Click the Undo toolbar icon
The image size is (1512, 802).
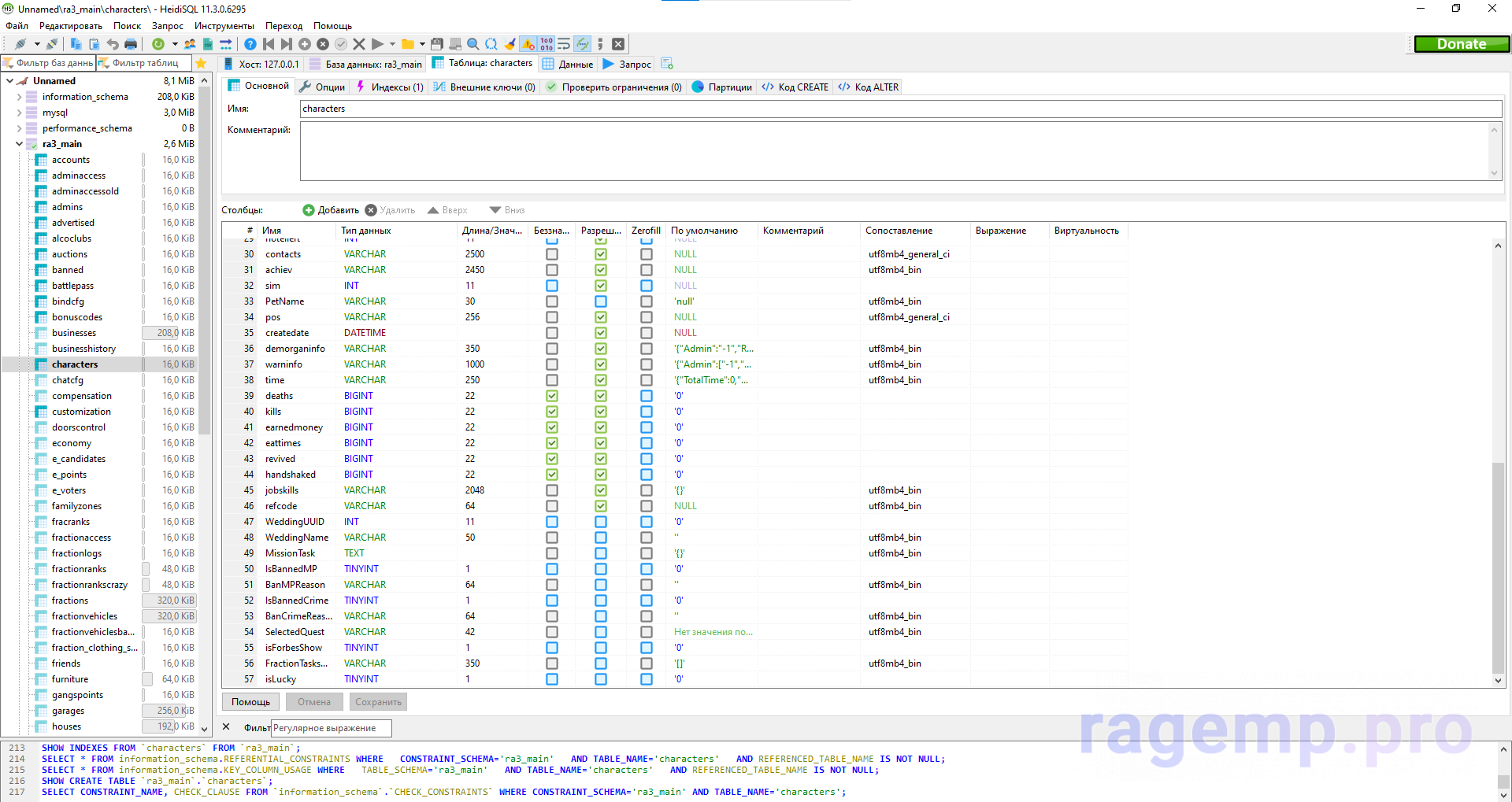click(113, 44)
